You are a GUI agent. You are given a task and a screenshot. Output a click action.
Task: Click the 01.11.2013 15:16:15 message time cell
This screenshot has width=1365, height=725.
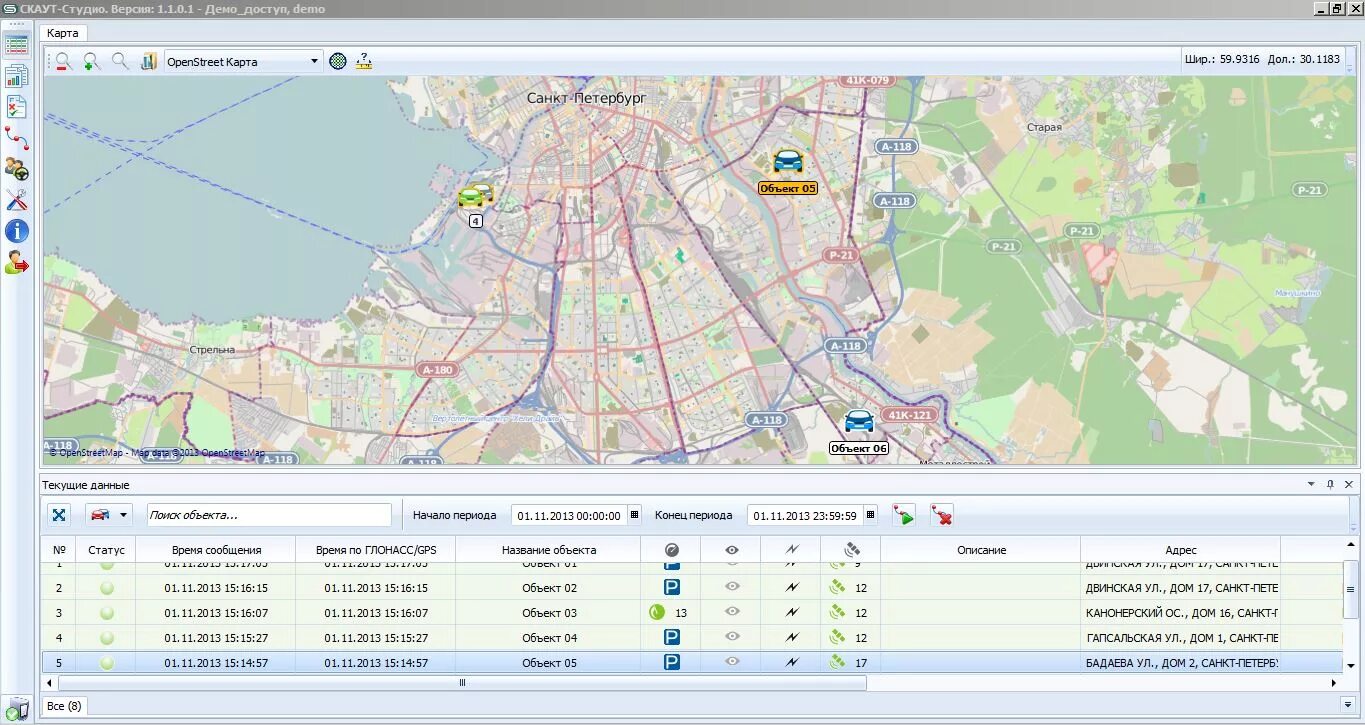pos(216,588)
